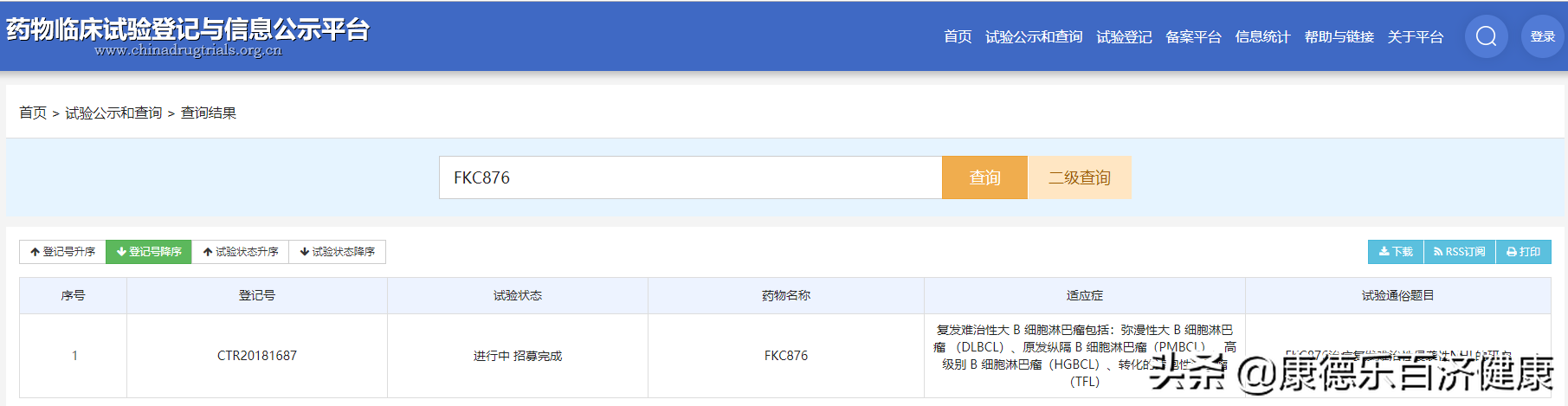Focus the search field containing FKC876
Viewport: 1568px width, 406px height.
[690, 177]
